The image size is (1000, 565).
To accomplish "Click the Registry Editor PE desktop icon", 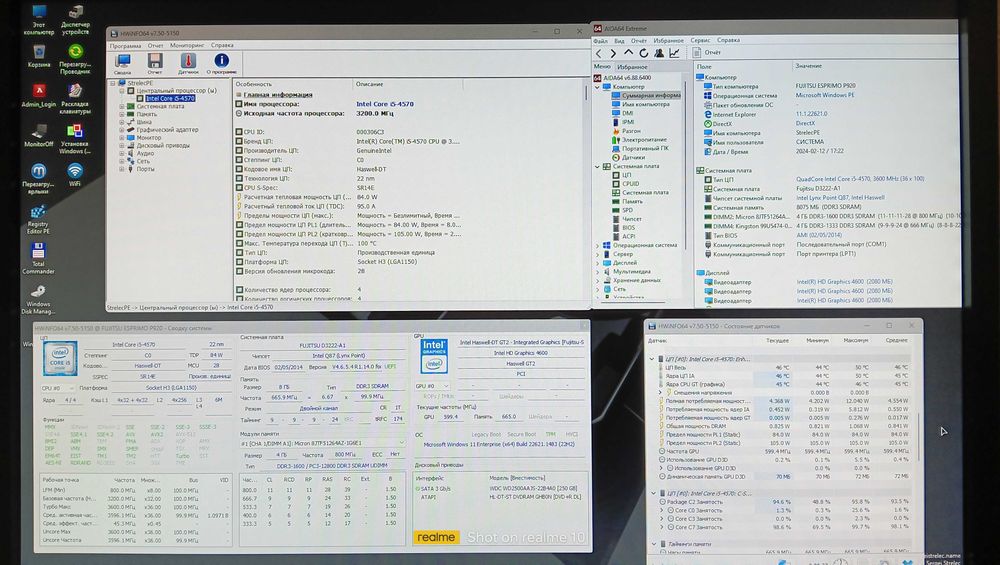I will coord(38,219).
